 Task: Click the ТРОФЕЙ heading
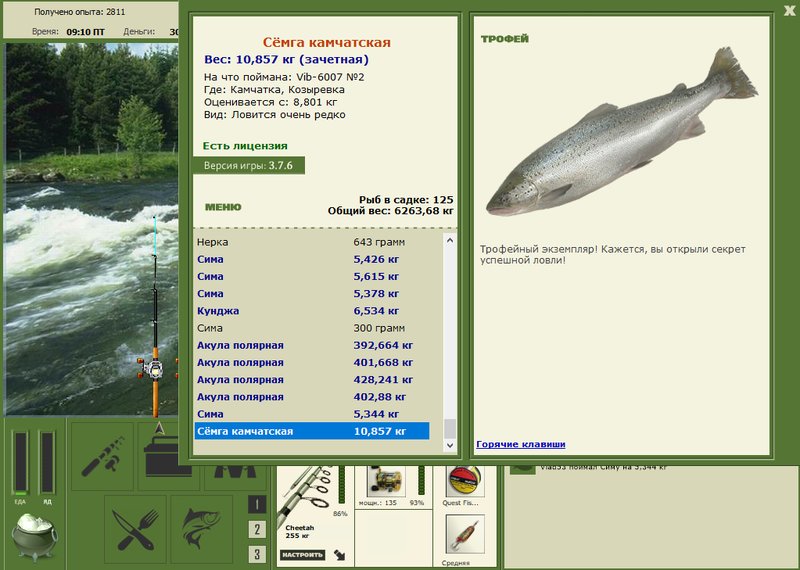(x=505, y=39)
